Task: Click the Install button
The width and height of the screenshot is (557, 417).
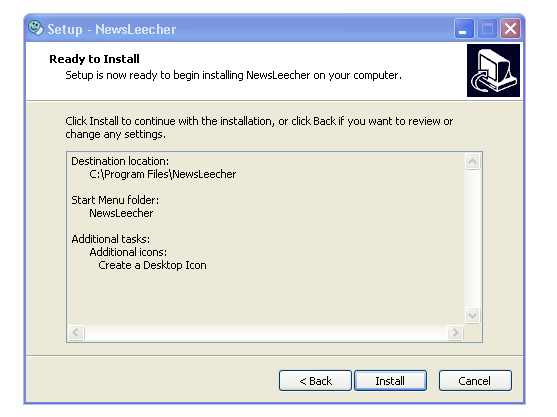Action: point(390,380)
